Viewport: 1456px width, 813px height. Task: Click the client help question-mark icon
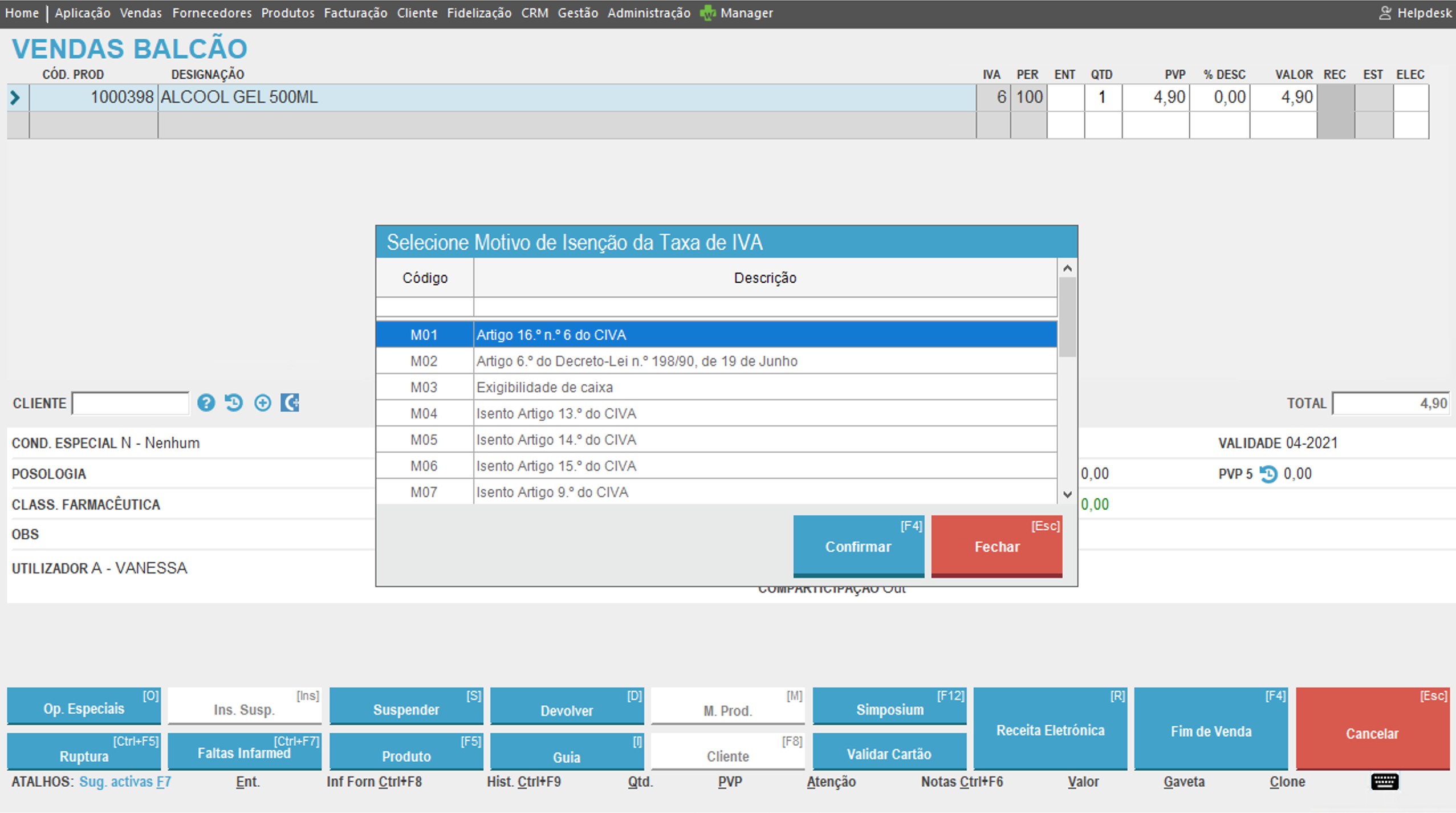click(x=206, y=403)
